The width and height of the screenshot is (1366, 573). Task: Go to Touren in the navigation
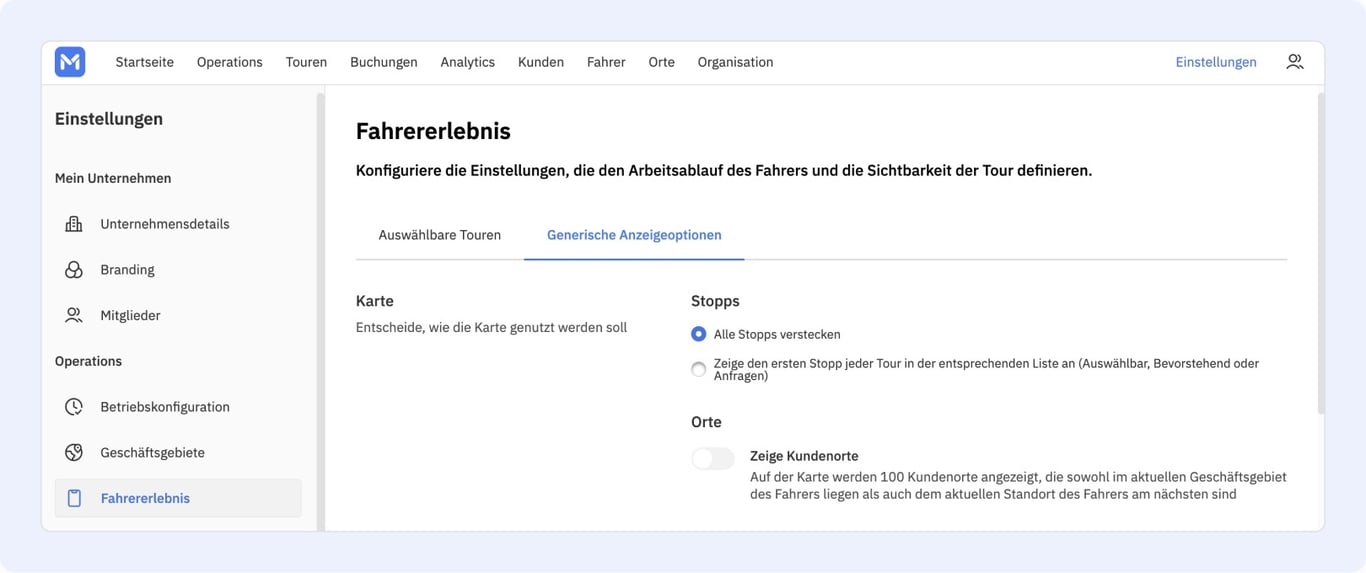coord(306,62)
